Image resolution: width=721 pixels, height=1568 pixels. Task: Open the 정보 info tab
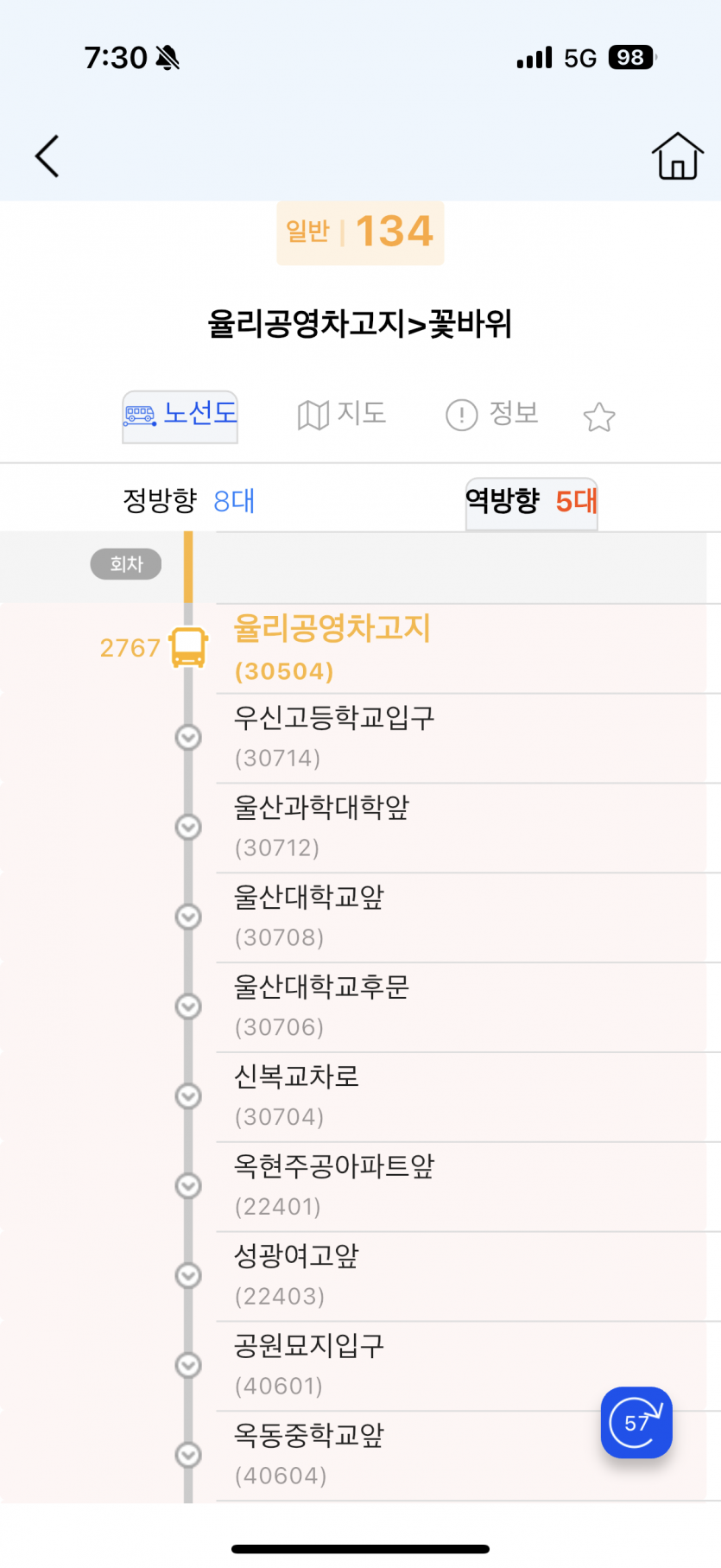[492, 415]
